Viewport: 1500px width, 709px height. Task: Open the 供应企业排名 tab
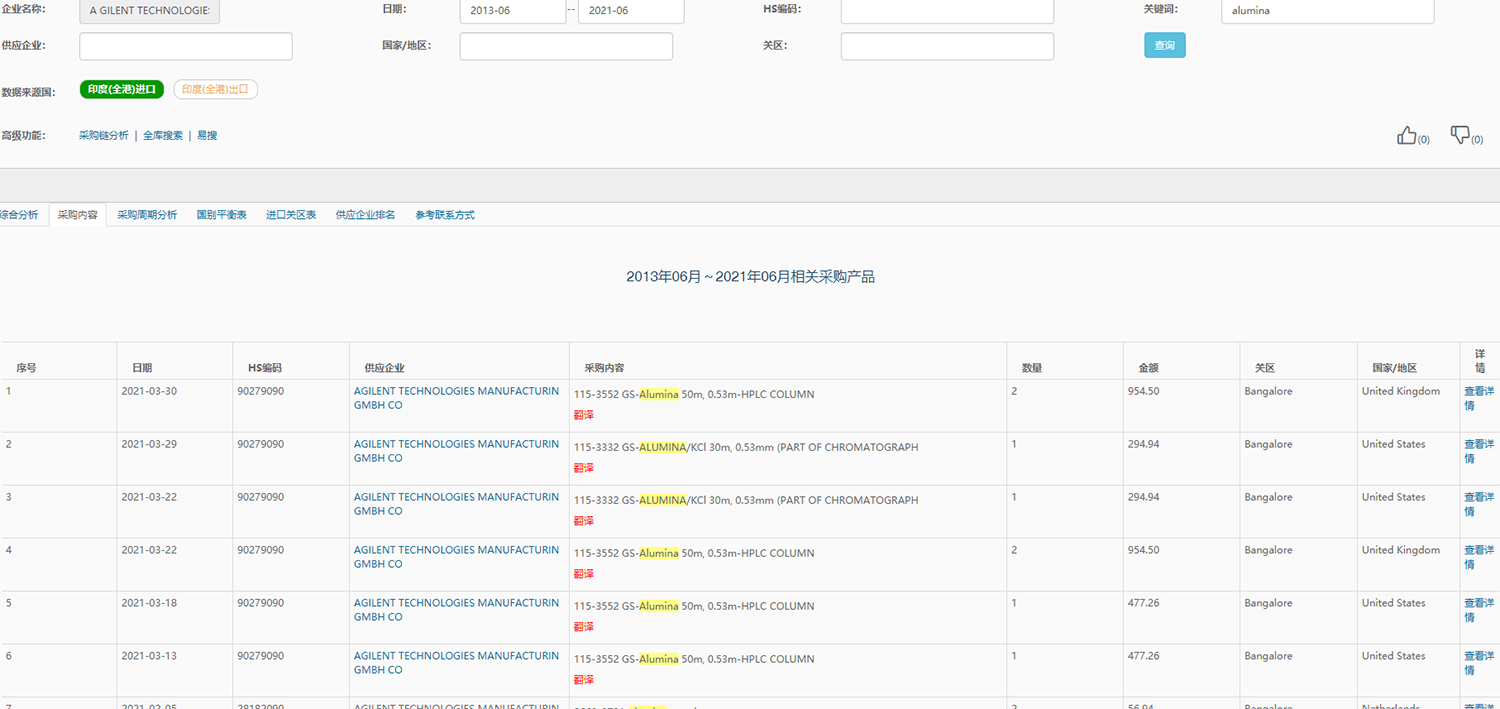(x=365, y=215)
